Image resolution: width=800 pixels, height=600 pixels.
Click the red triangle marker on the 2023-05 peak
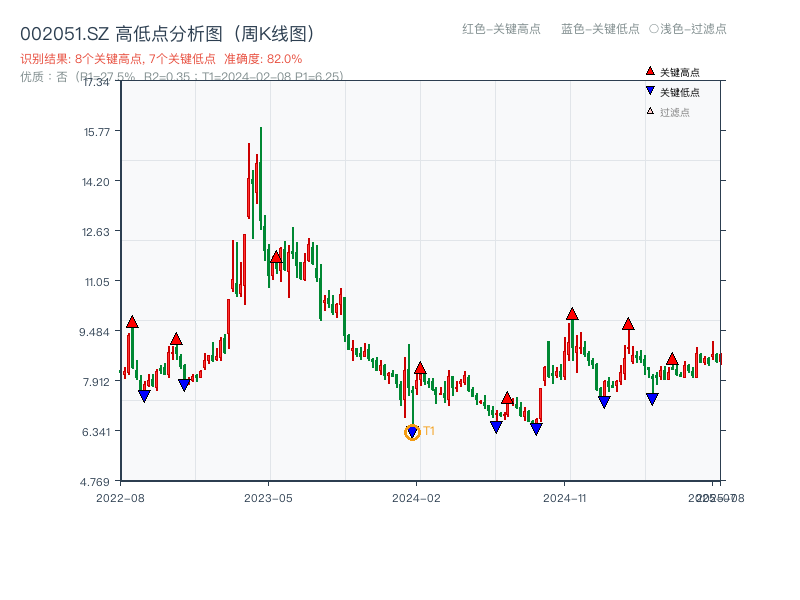(276, 257)
